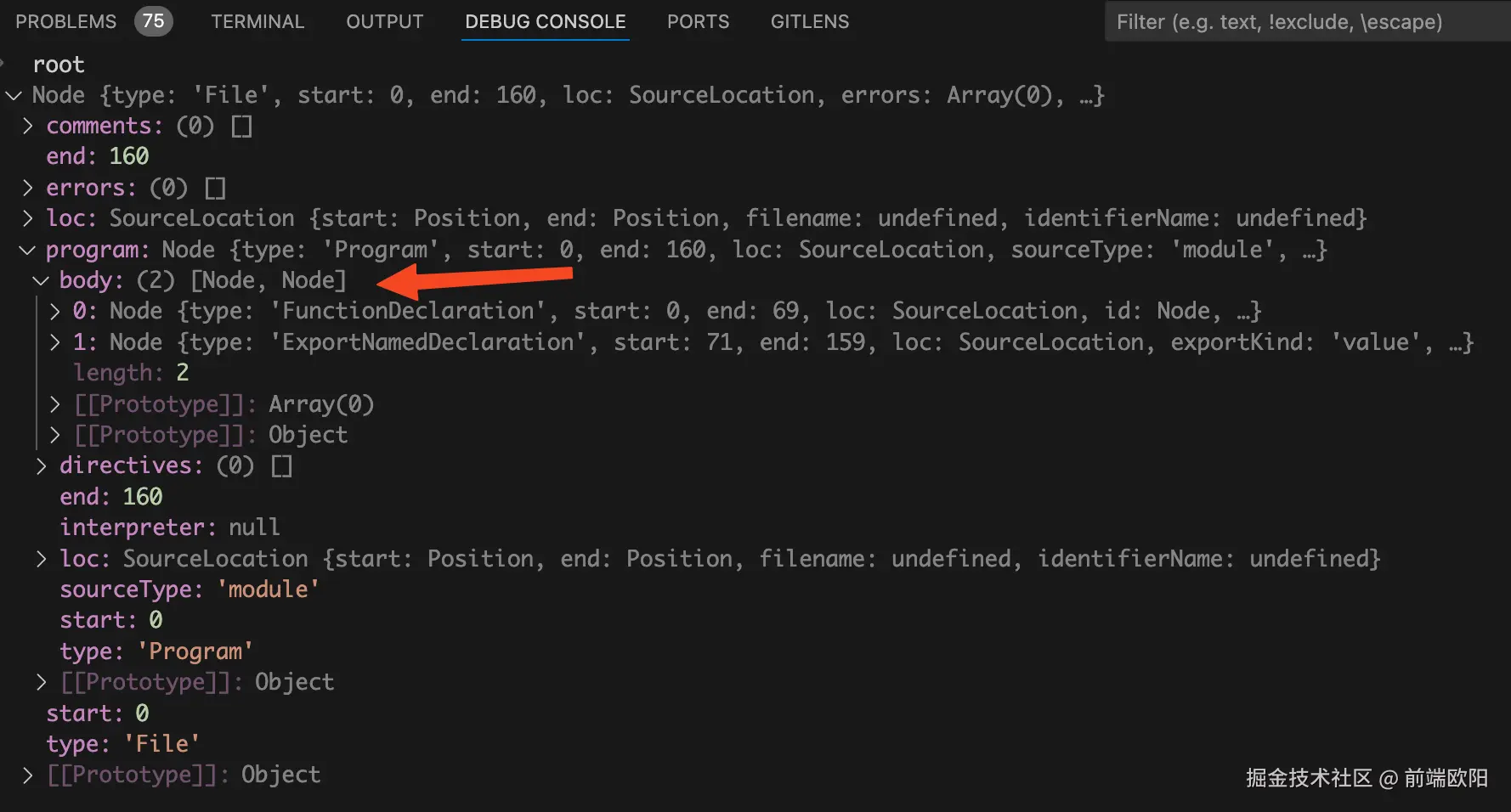
Task: Click the 75 problems count badge
Action: pyautogui.click(x=153, y=21)
